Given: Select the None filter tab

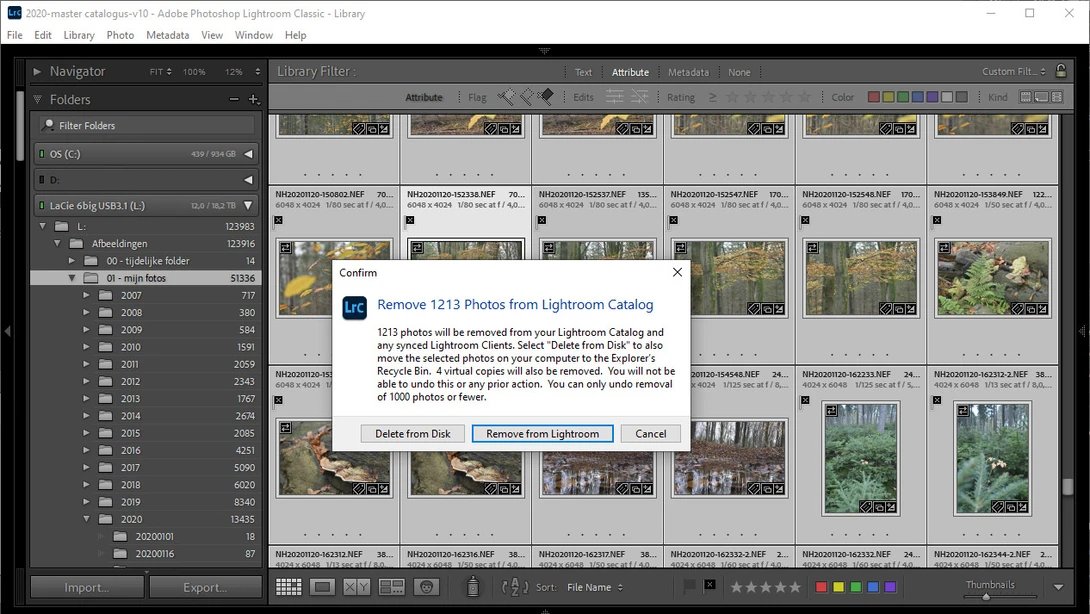Looking at the screenshot, I should click(739, 72).
